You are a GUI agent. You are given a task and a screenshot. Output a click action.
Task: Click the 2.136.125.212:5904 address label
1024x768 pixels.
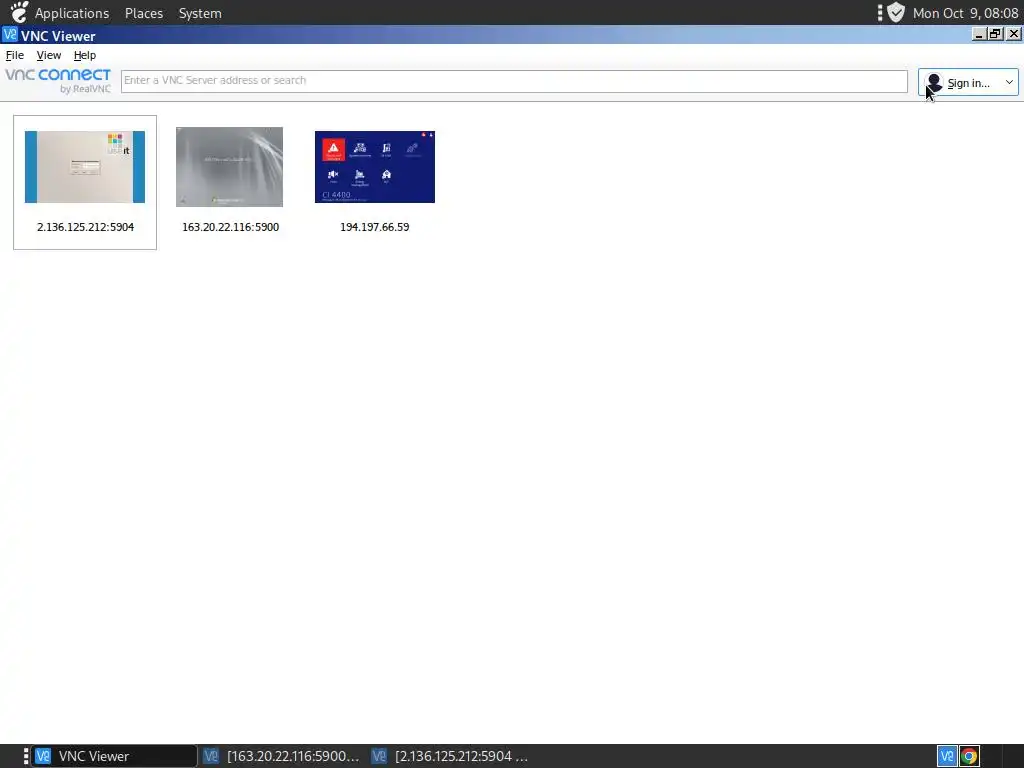pyautogui.click(x=86, y=227)
